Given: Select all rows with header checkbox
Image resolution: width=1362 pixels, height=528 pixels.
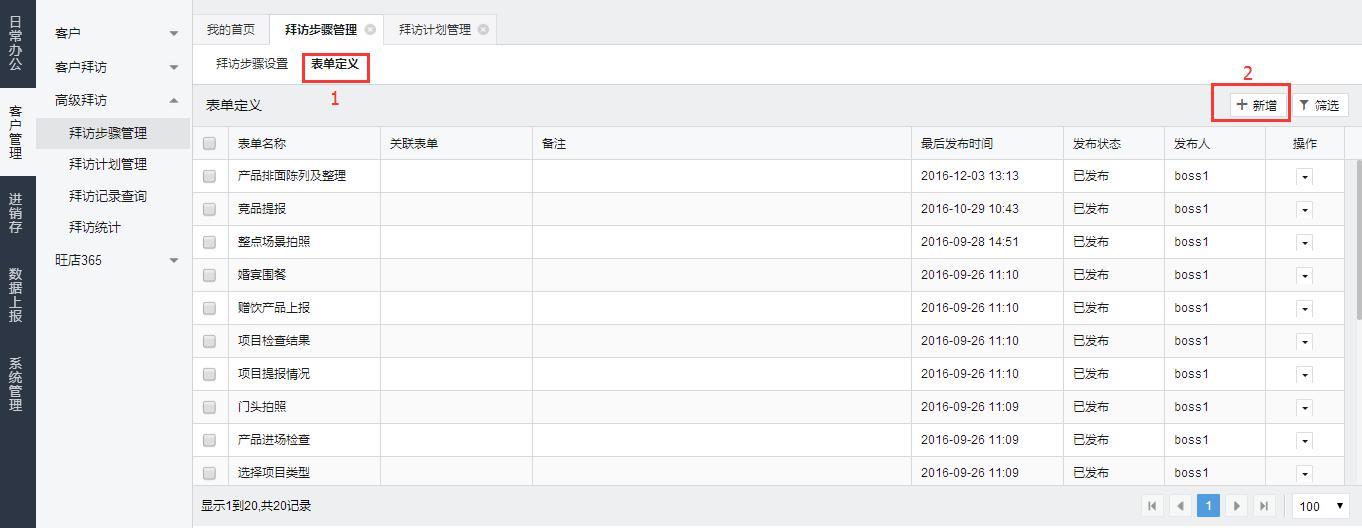Looking at the screenshot, I should pos(209,143).
